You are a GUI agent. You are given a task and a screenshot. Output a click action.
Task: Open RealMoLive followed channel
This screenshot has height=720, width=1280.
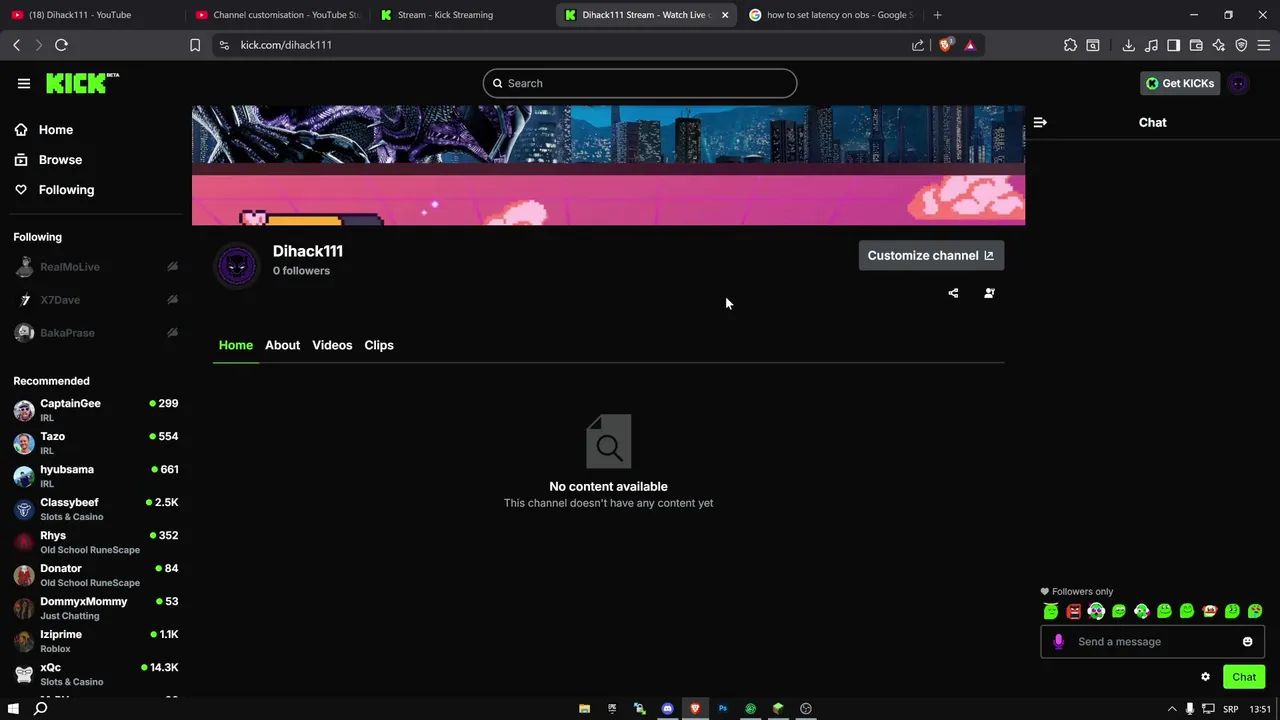pos(96,267)
